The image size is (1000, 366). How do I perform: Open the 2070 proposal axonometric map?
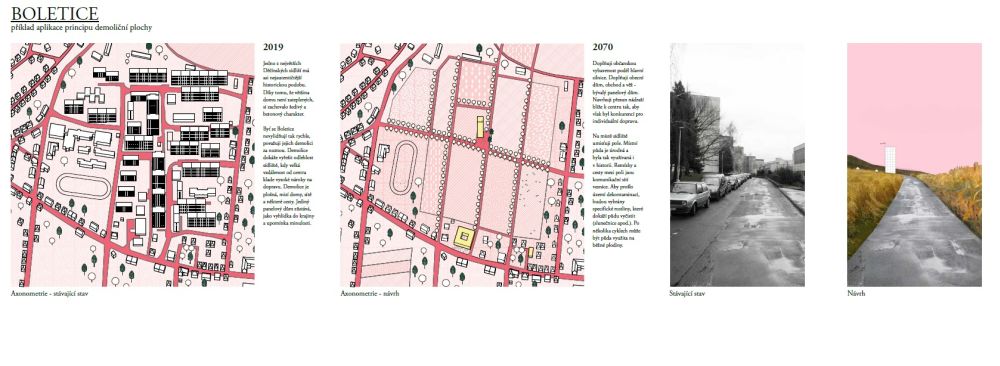pos(462,165)
